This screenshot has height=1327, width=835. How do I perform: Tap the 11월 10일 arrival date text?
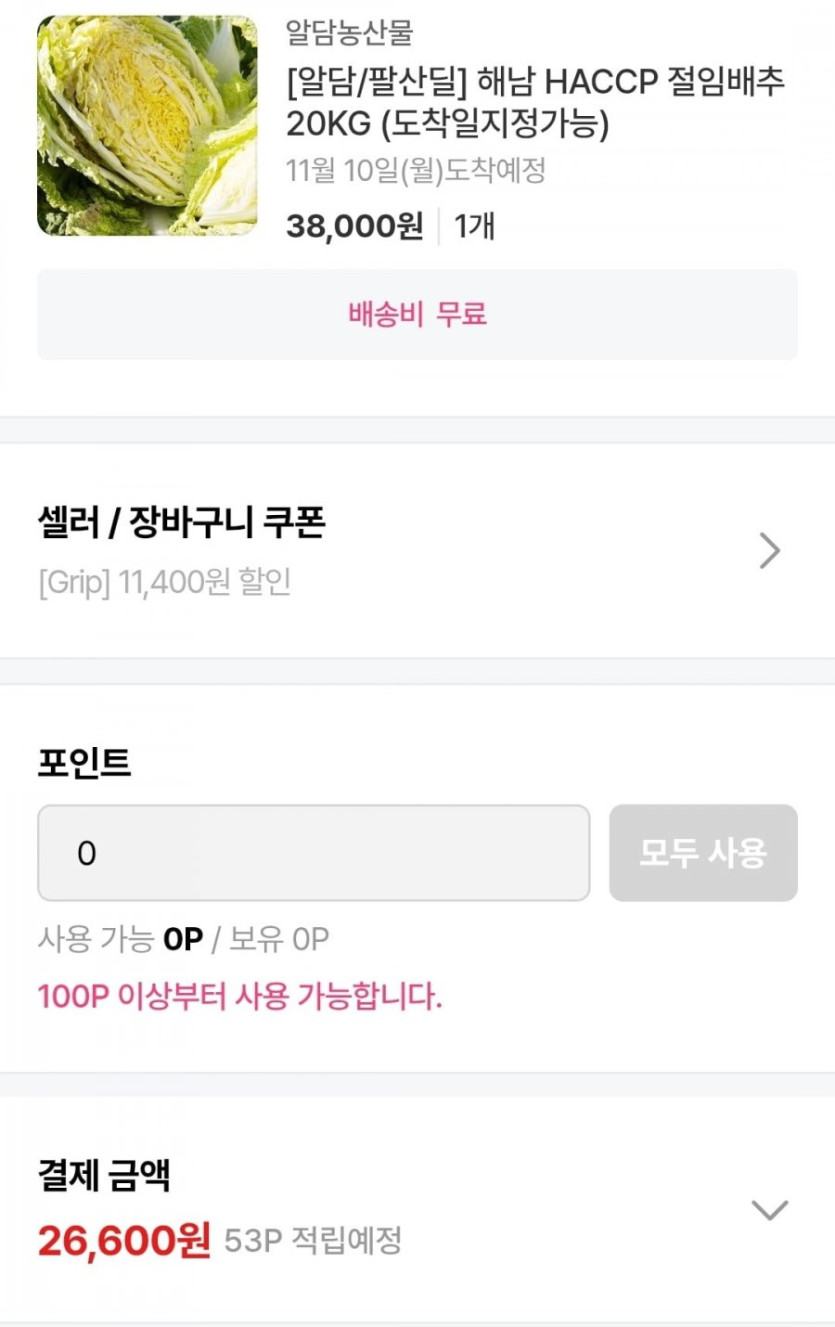415,171
